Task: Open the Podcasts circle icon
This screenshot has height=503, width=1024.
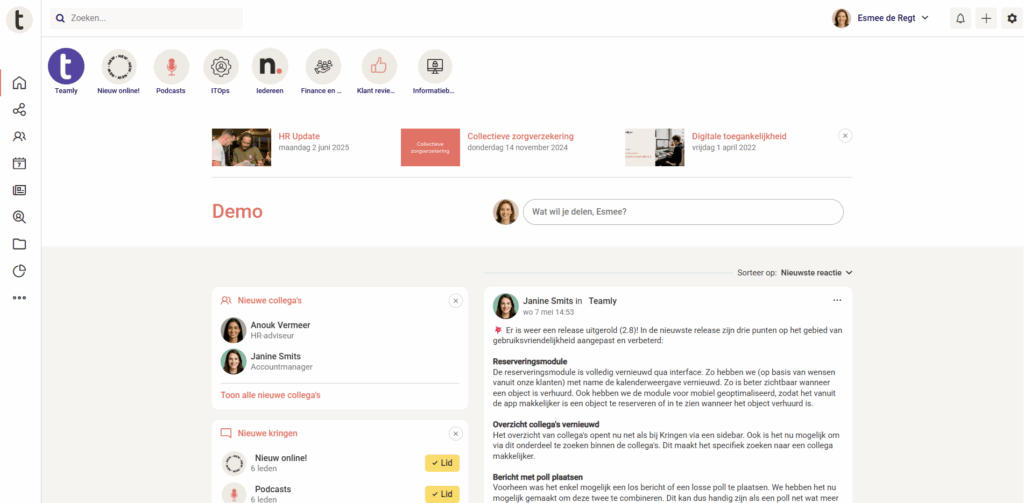Action: click(171, 67)
